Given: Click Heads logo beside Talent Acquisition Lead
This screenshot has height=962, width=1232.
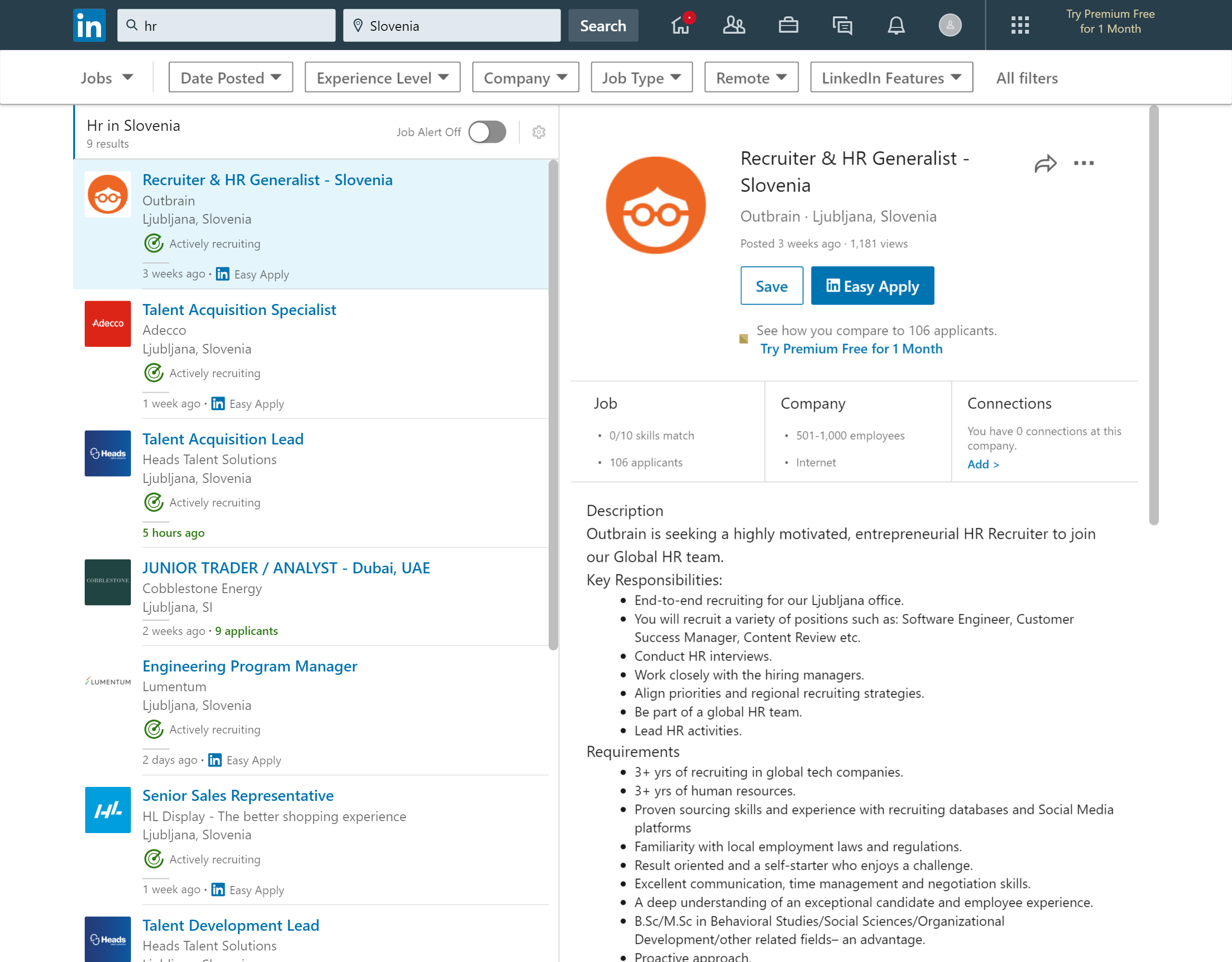Looking at the screenshot, I should pos(108,454).
